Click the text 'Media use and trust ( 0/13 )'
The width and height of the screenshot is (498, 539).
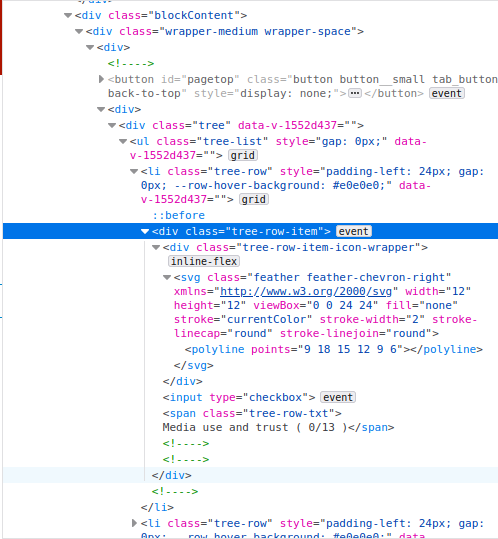(255, 427)
